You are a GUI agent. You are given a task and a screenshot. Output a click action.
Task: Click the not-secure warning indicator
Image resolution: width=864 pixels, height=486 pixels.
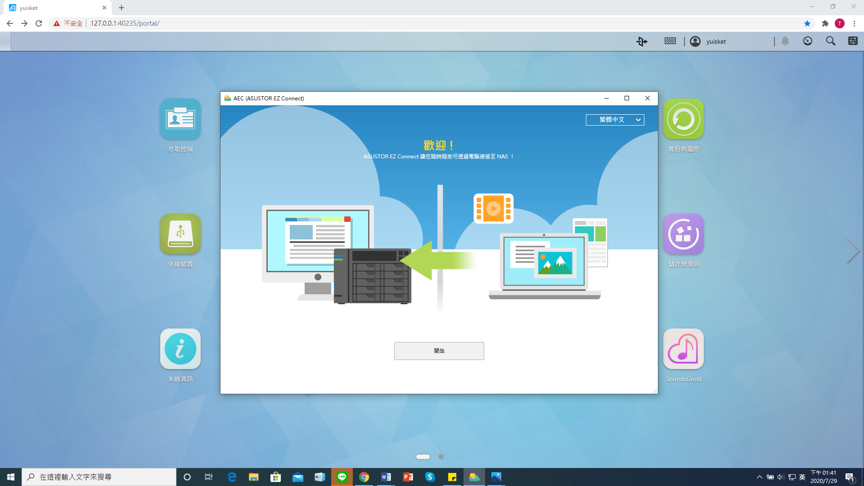(x=68, y=23)
